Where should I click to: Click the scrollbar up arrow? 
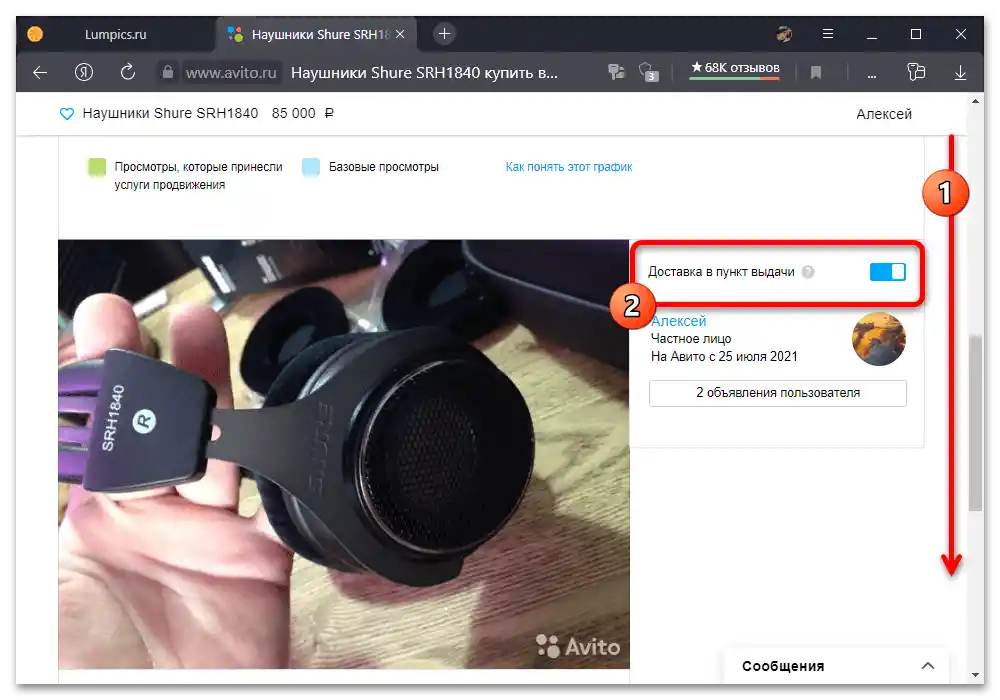pos(975,101)
